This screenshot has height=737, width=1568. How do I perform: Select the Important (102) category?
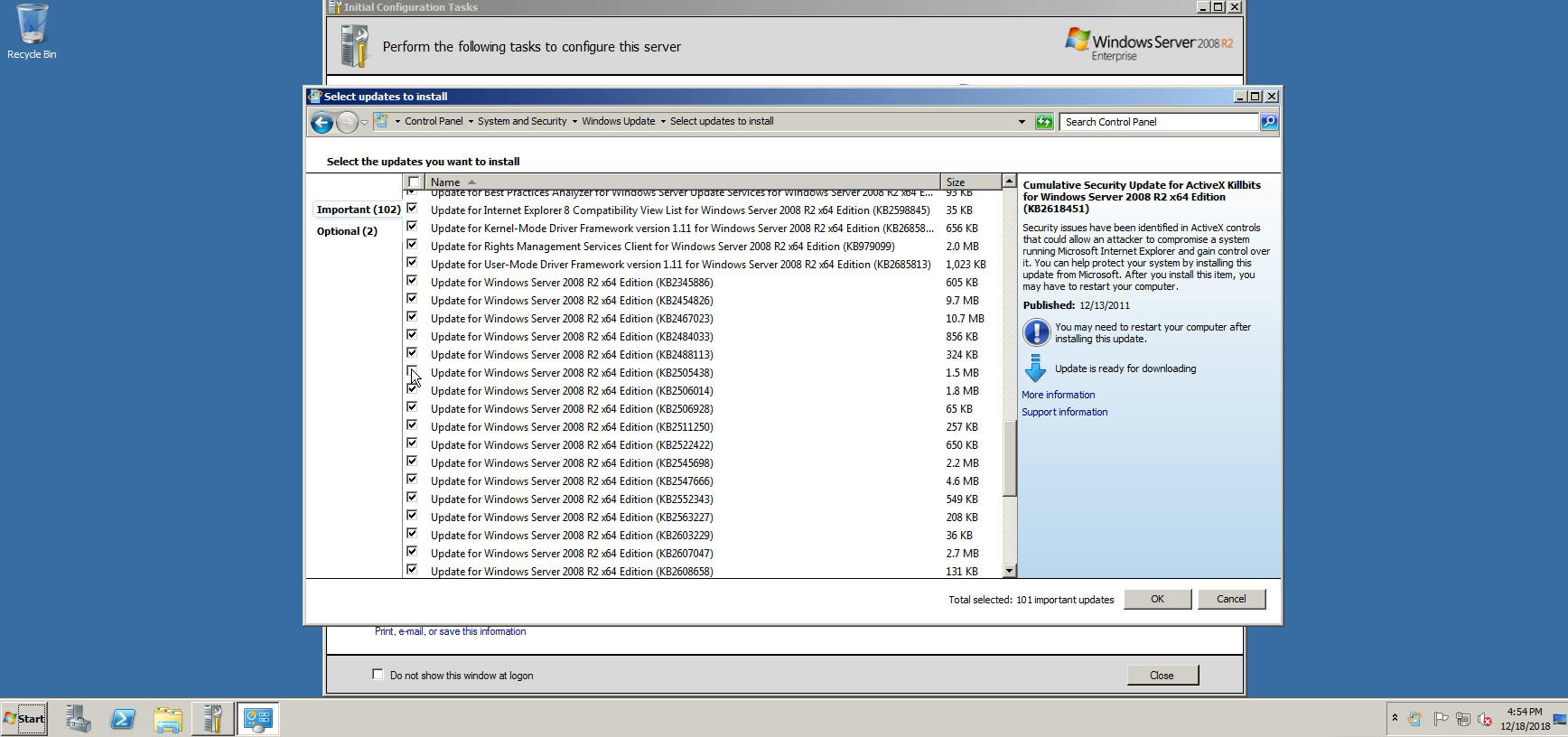358,210
